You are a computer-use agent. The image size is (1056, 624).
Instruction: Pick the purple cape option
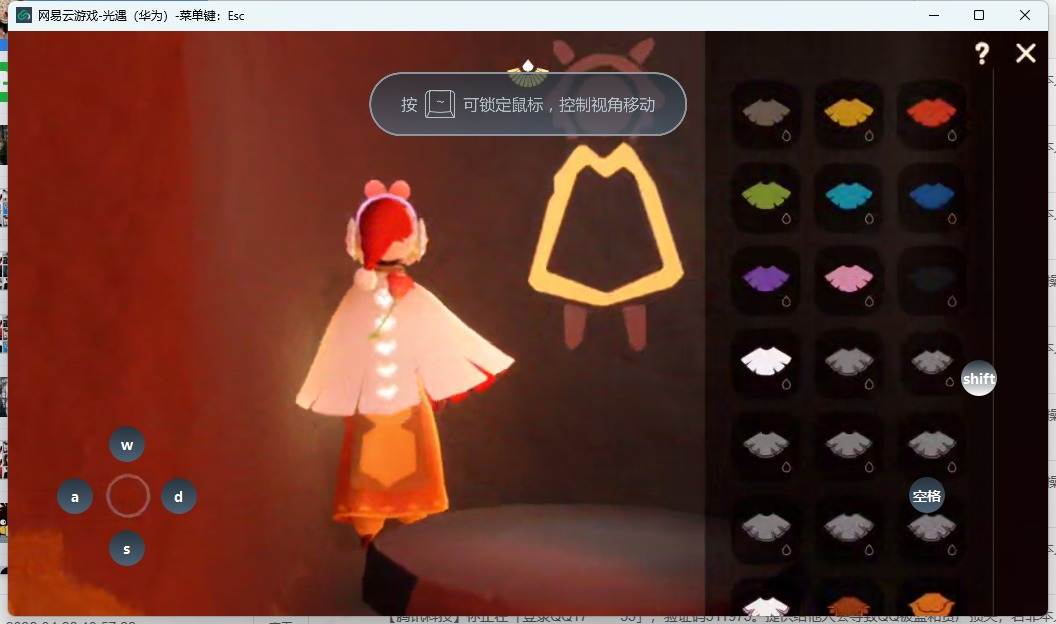coord(766,279)
